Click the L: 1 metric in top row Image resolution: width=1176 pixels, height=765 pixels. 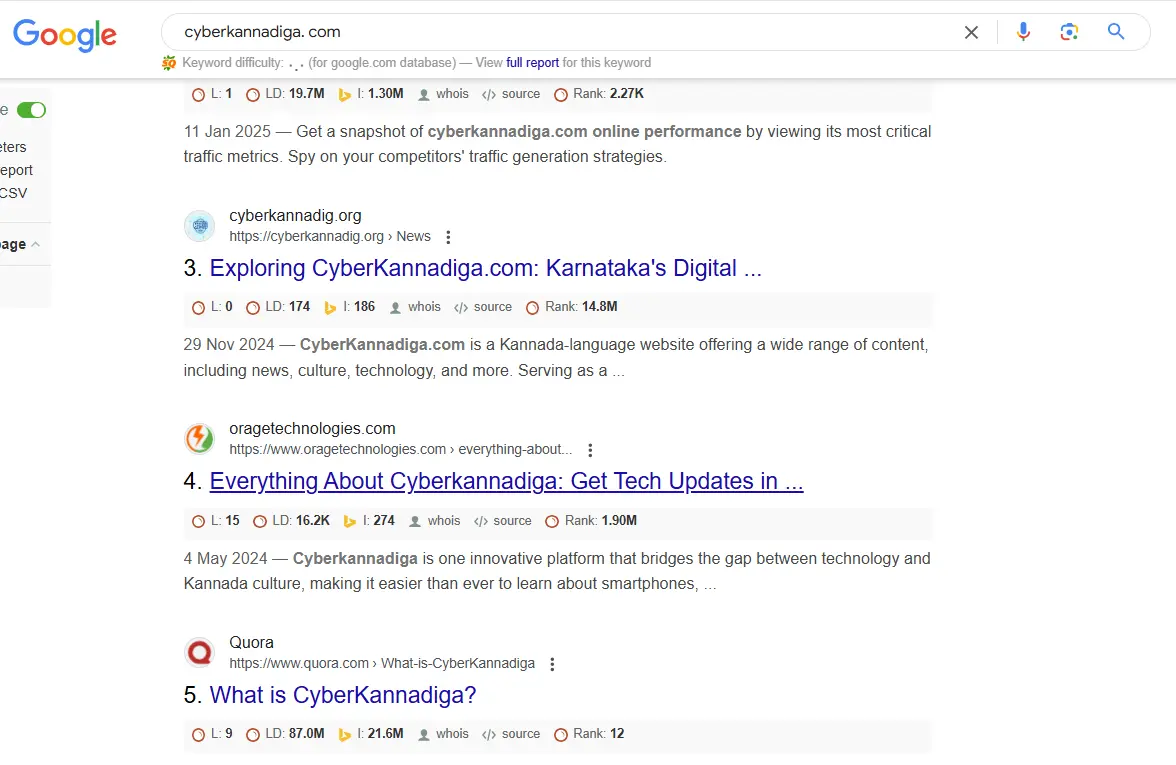coord(212,94)
